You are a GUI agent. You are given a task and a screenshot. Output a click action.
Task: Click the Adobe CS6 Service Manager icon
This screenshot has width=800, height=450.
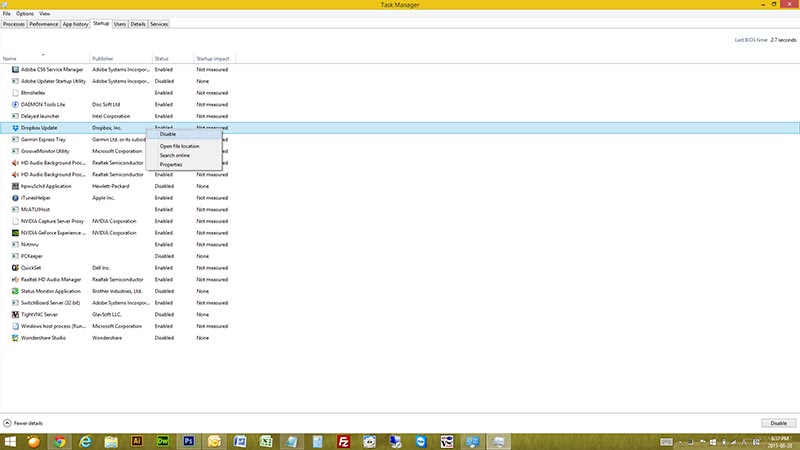15,69
